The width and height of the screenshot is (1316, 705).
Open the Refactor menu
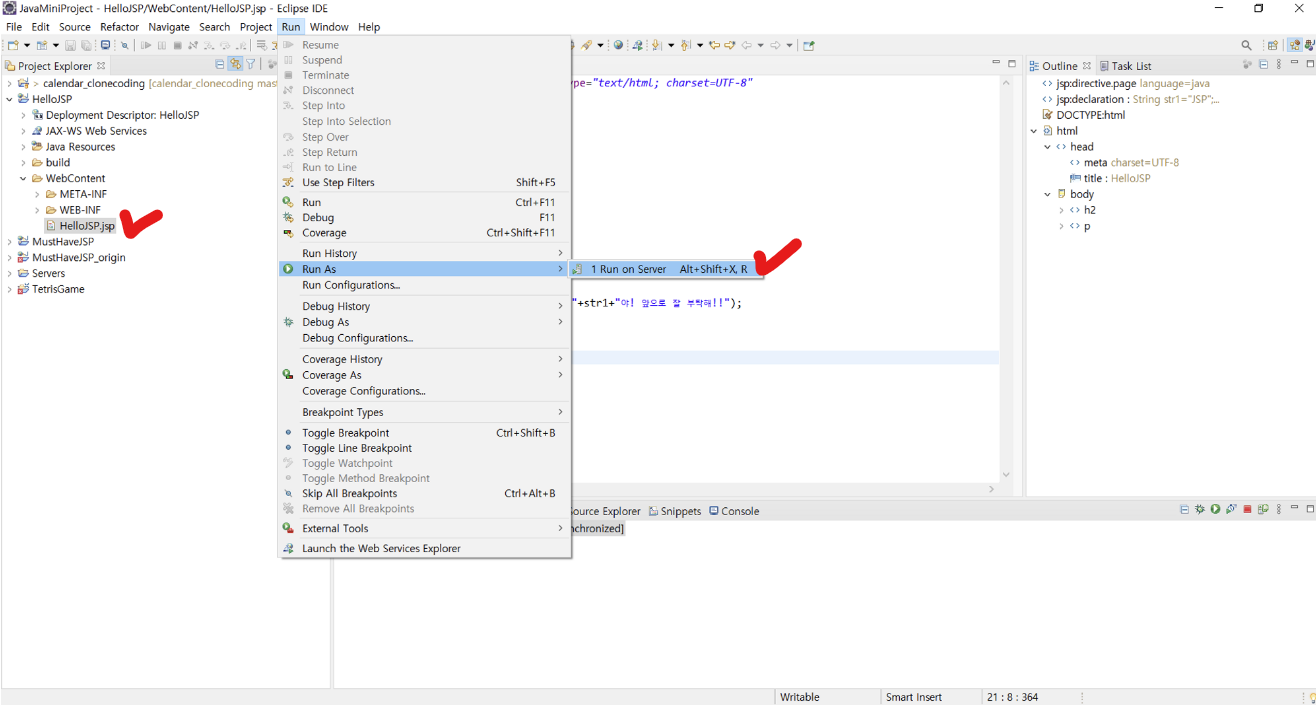click(x=119, y=27)
